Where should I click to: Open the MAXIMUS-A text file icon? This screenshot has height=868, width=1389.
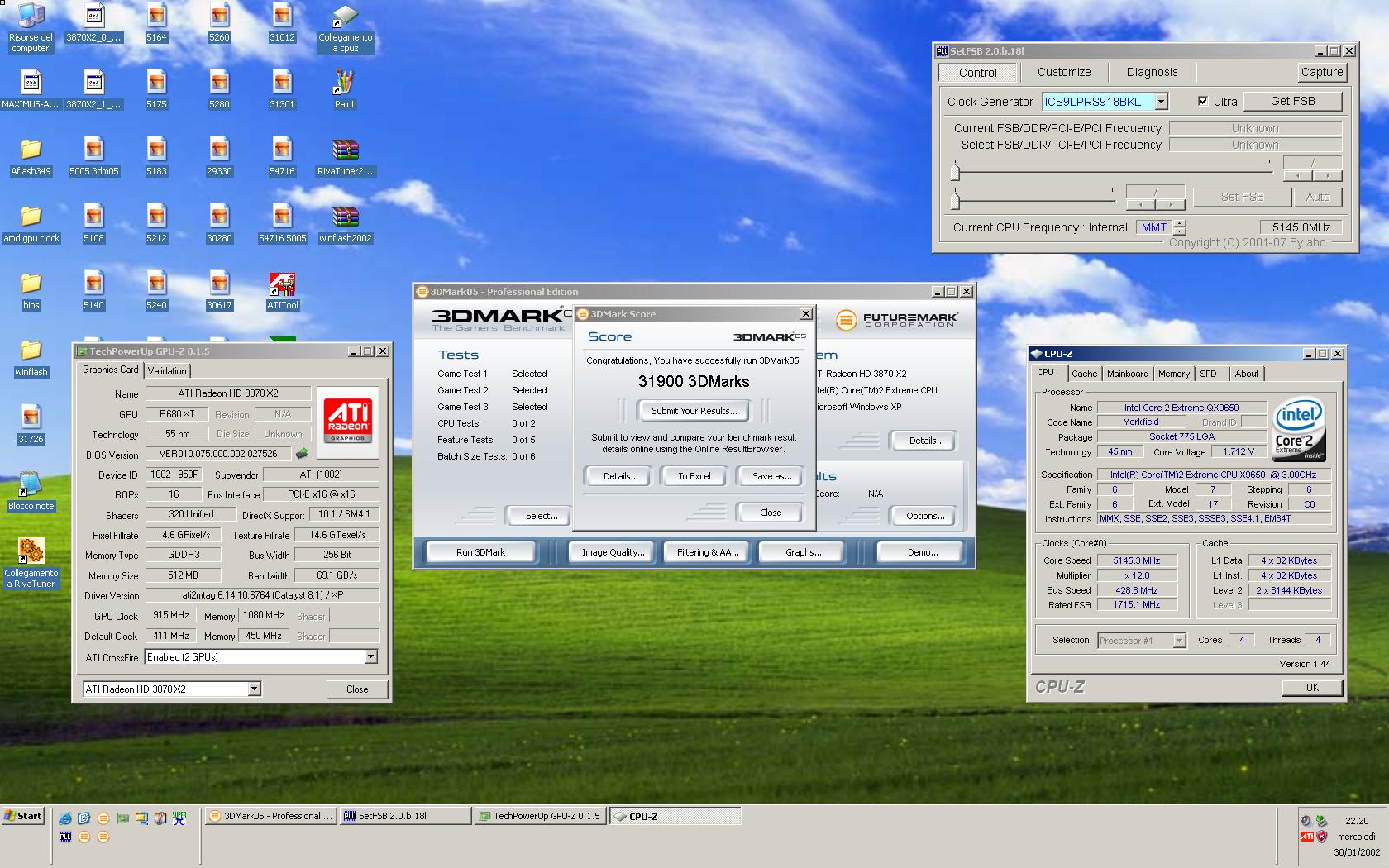pos(31,89)
